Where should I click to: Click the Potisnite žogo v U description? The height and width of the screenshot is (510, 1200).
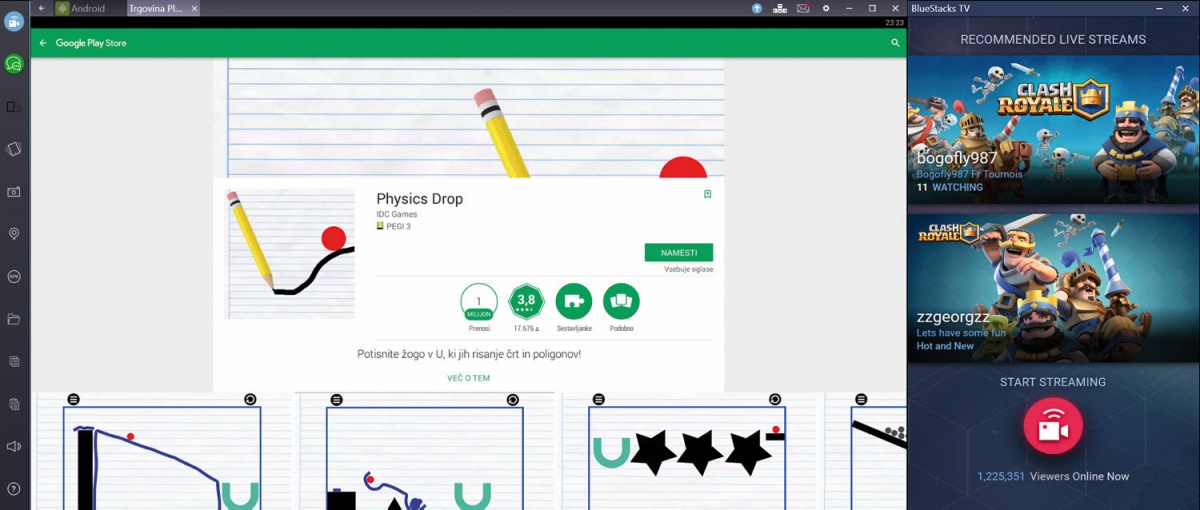tap(469, 354)
